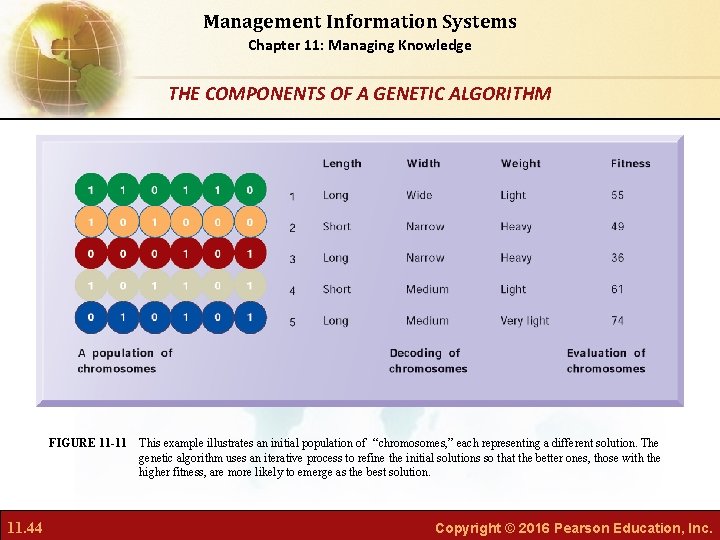
Task: Click 'Heavy' in row 2
Action: click(516, 226)
